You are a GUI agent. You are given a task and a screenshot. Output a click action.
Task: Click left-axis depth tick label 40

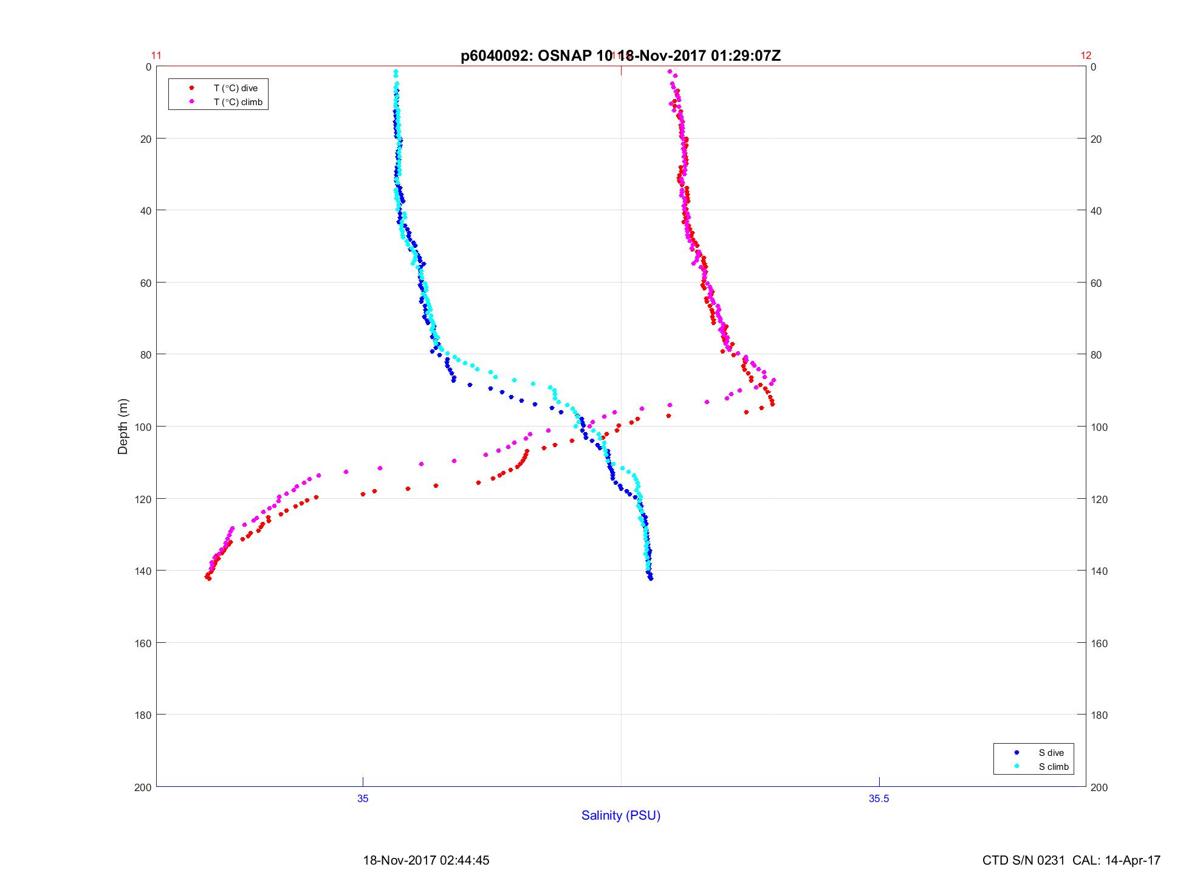pyautogui.click(x=145, y=211)
